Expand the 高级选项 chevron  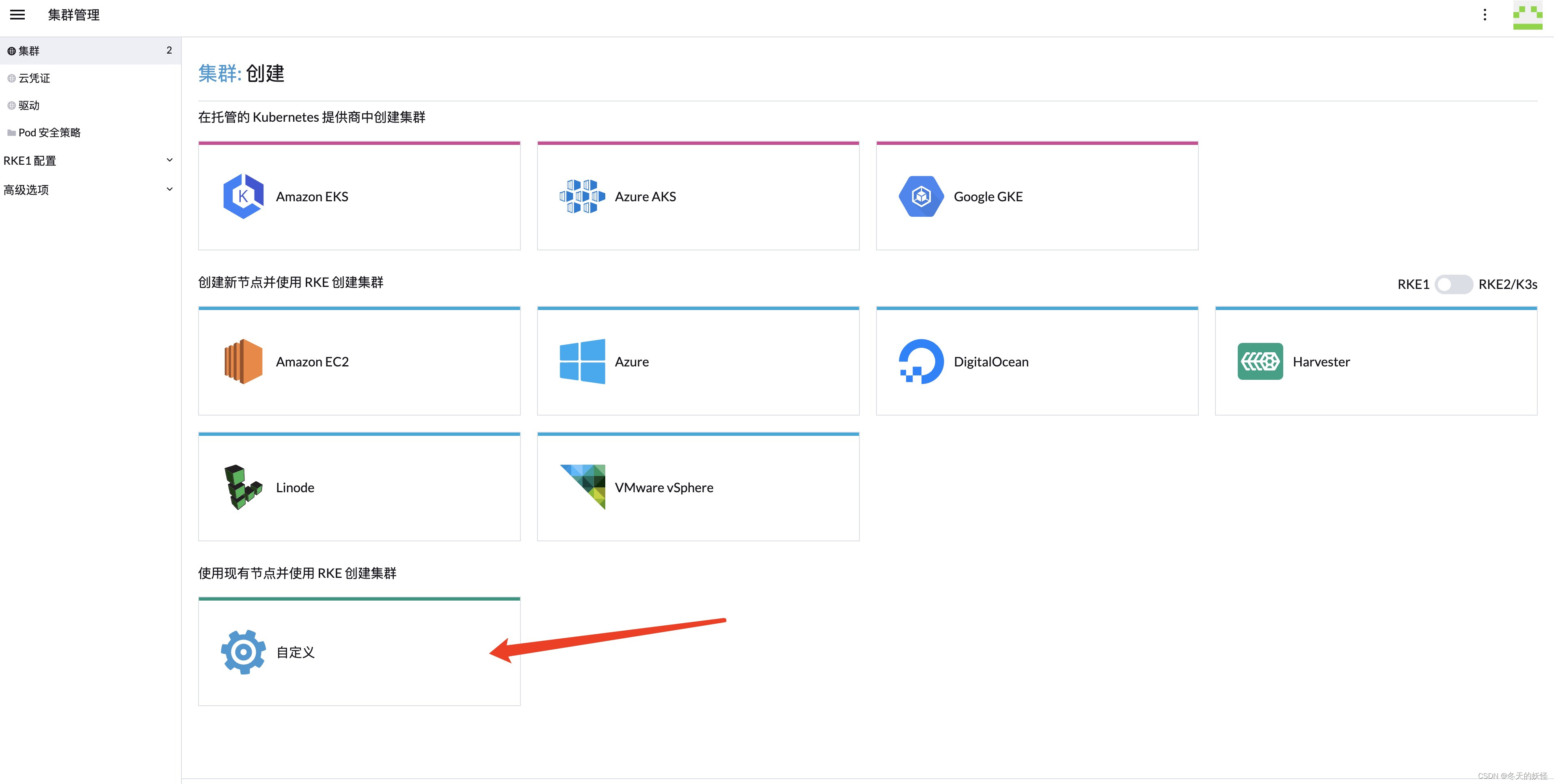pyautogui.click(x=170, y=189)
